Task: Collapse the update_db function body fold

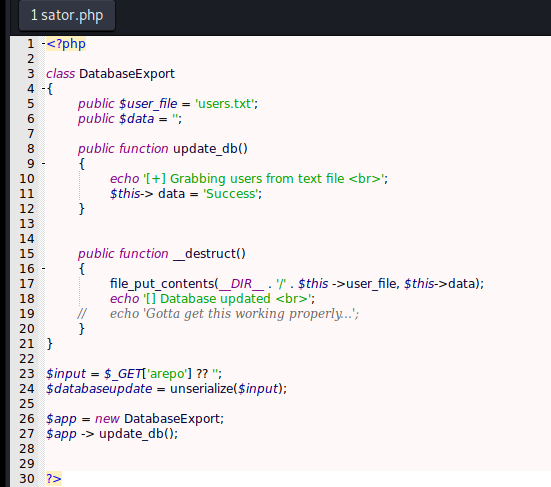Action: (x=44, y=163)
